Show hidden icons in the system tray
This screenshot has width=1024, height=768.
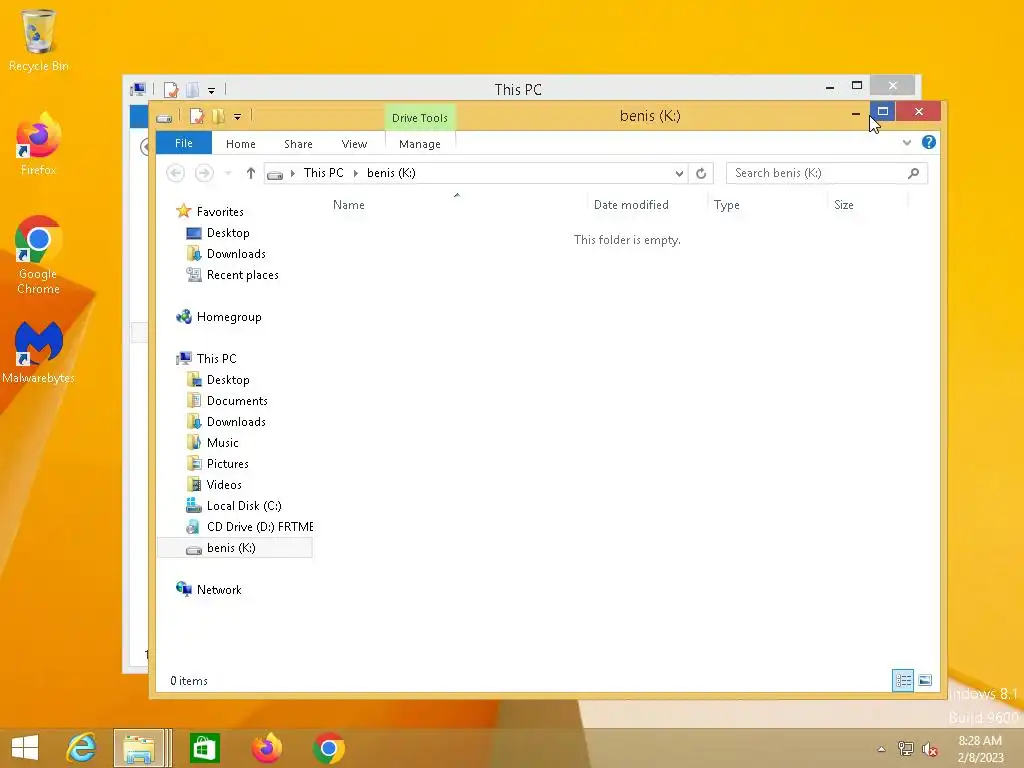click(x=881, y=749)
